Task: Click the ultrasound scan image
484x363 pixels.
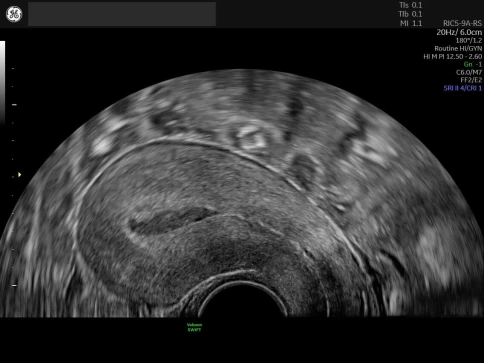Action: tap(242, 193)
